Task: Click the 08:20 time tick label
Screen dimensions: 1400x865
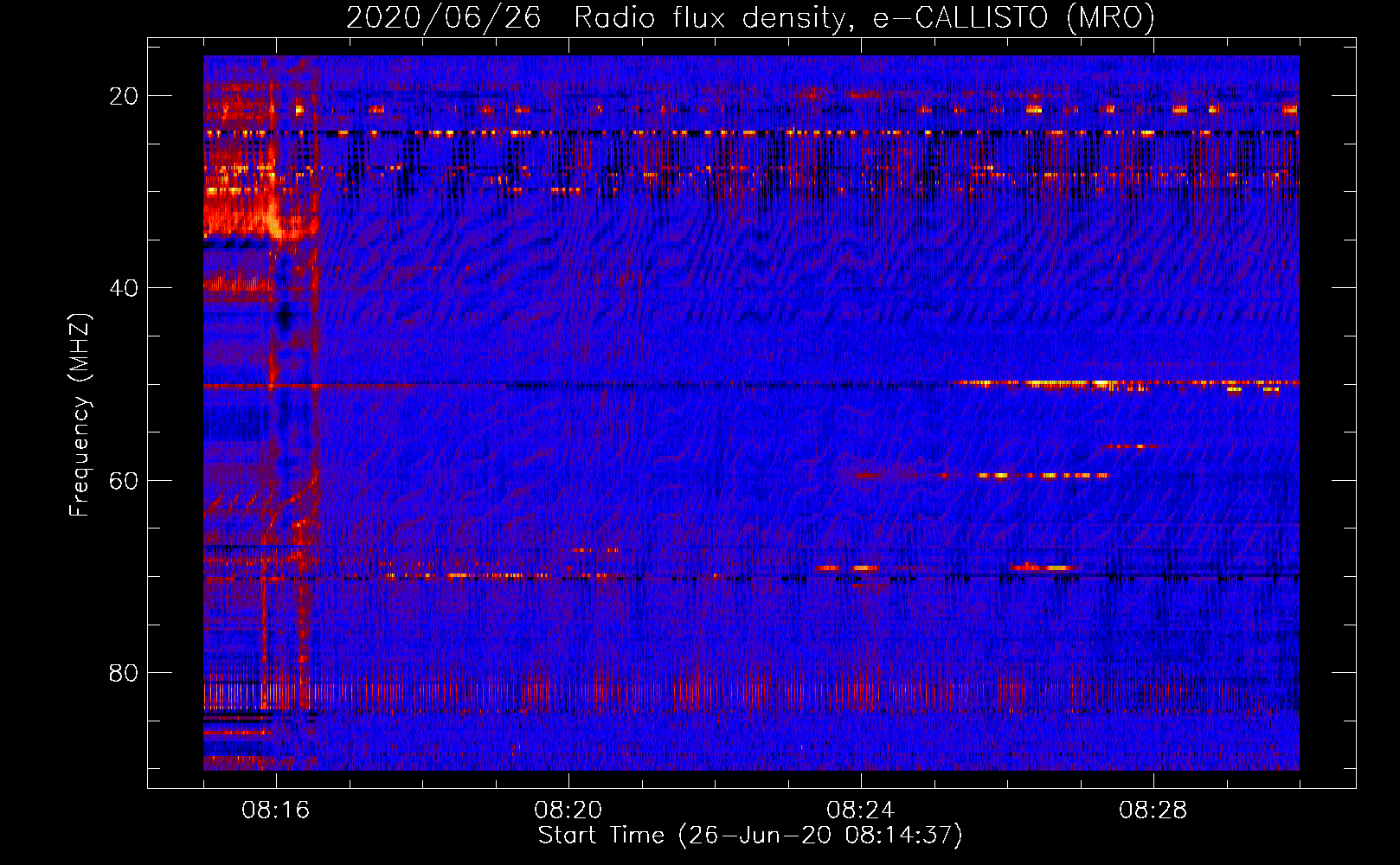Action: tap(568, 811)
